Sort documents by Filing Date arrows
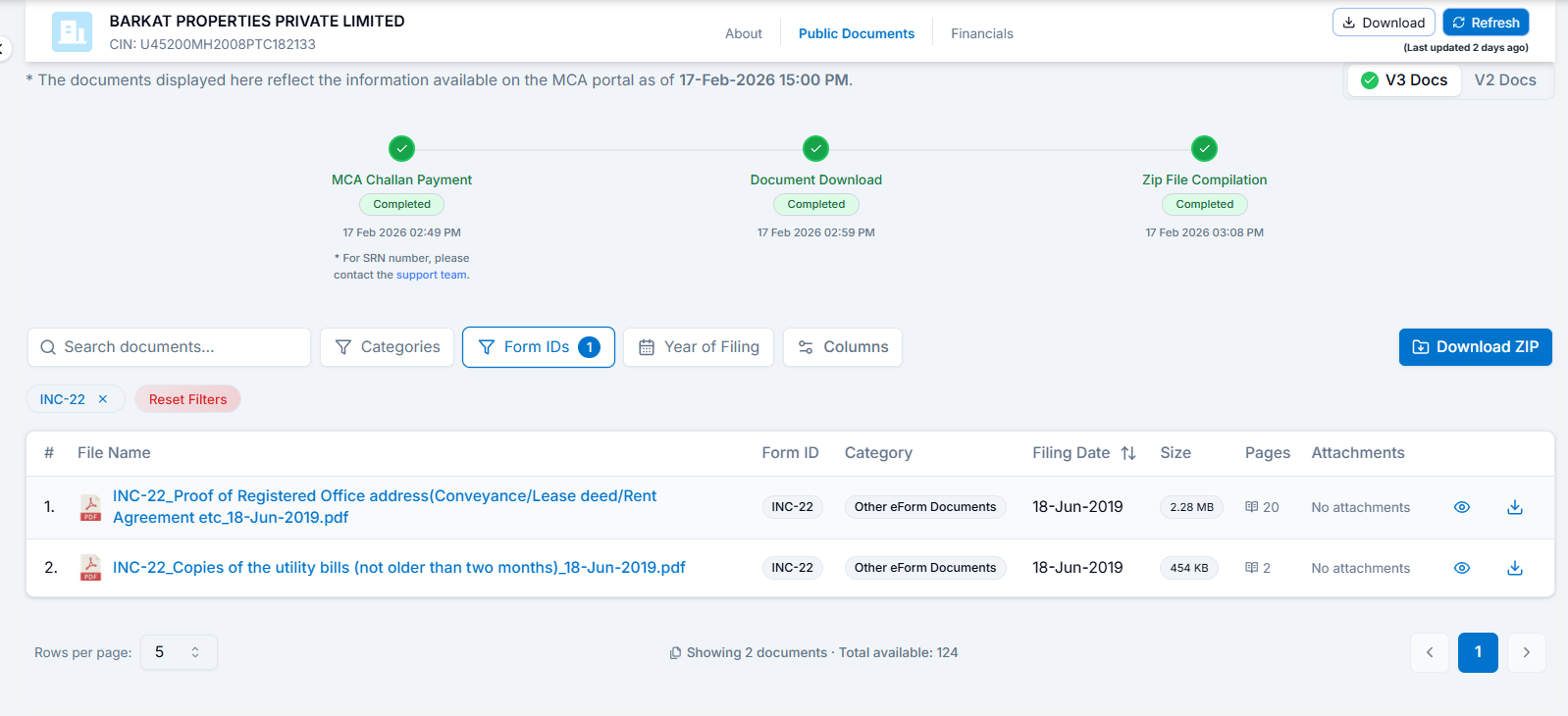1568x716 pixels. (x=1128, y=453)
